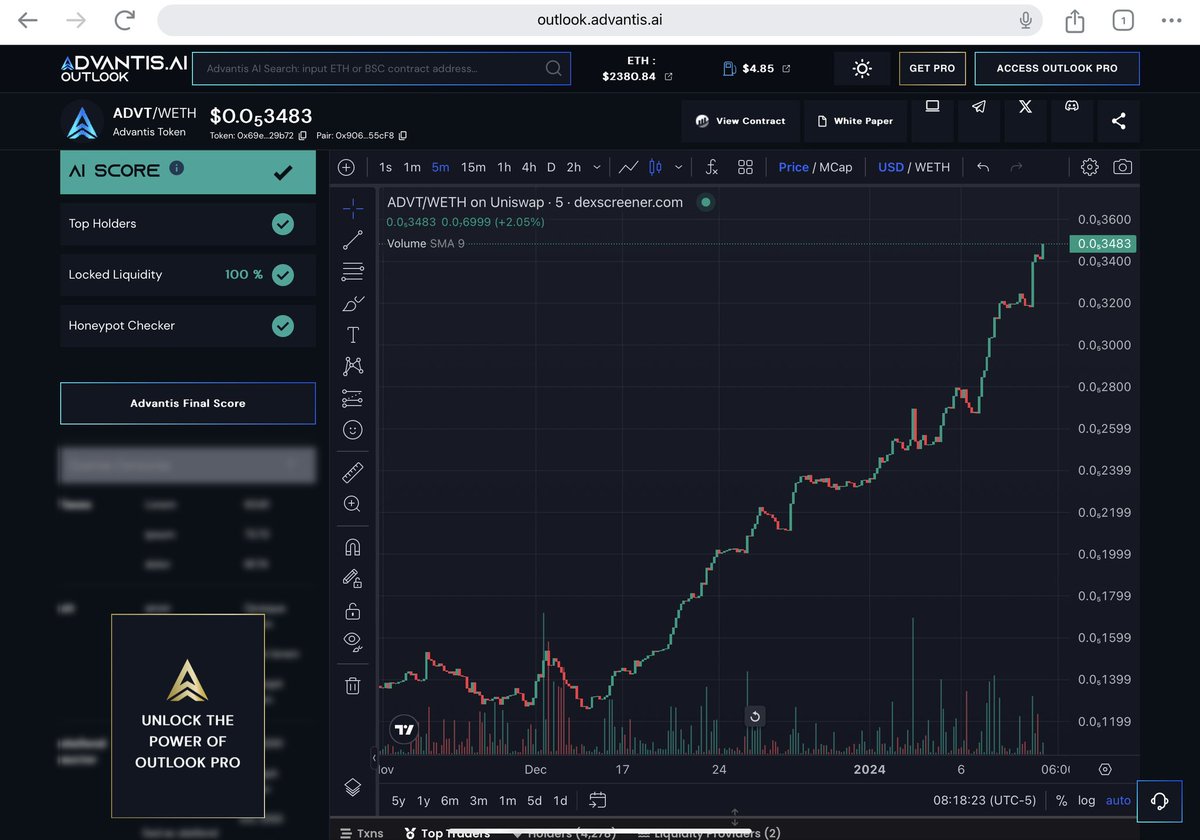Open the emoji icons tool
The image size is (1200, 840).
click(x=352, y=430)
